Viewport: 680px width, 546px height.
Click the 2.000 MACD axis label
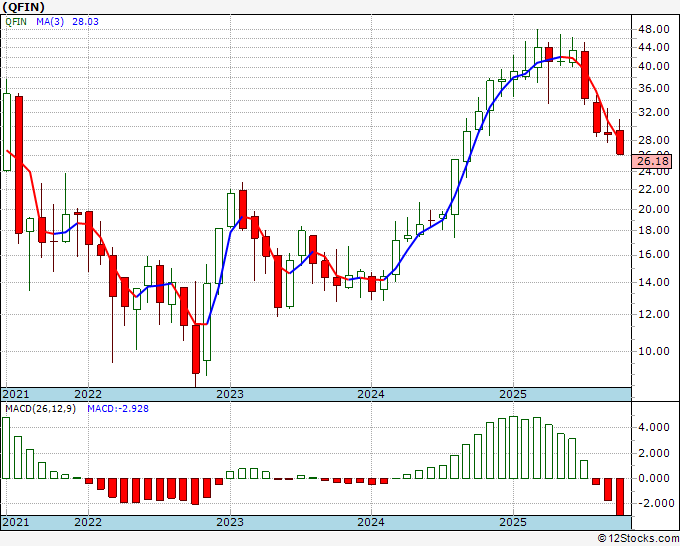pyautogui.click(x=654, y=453)
